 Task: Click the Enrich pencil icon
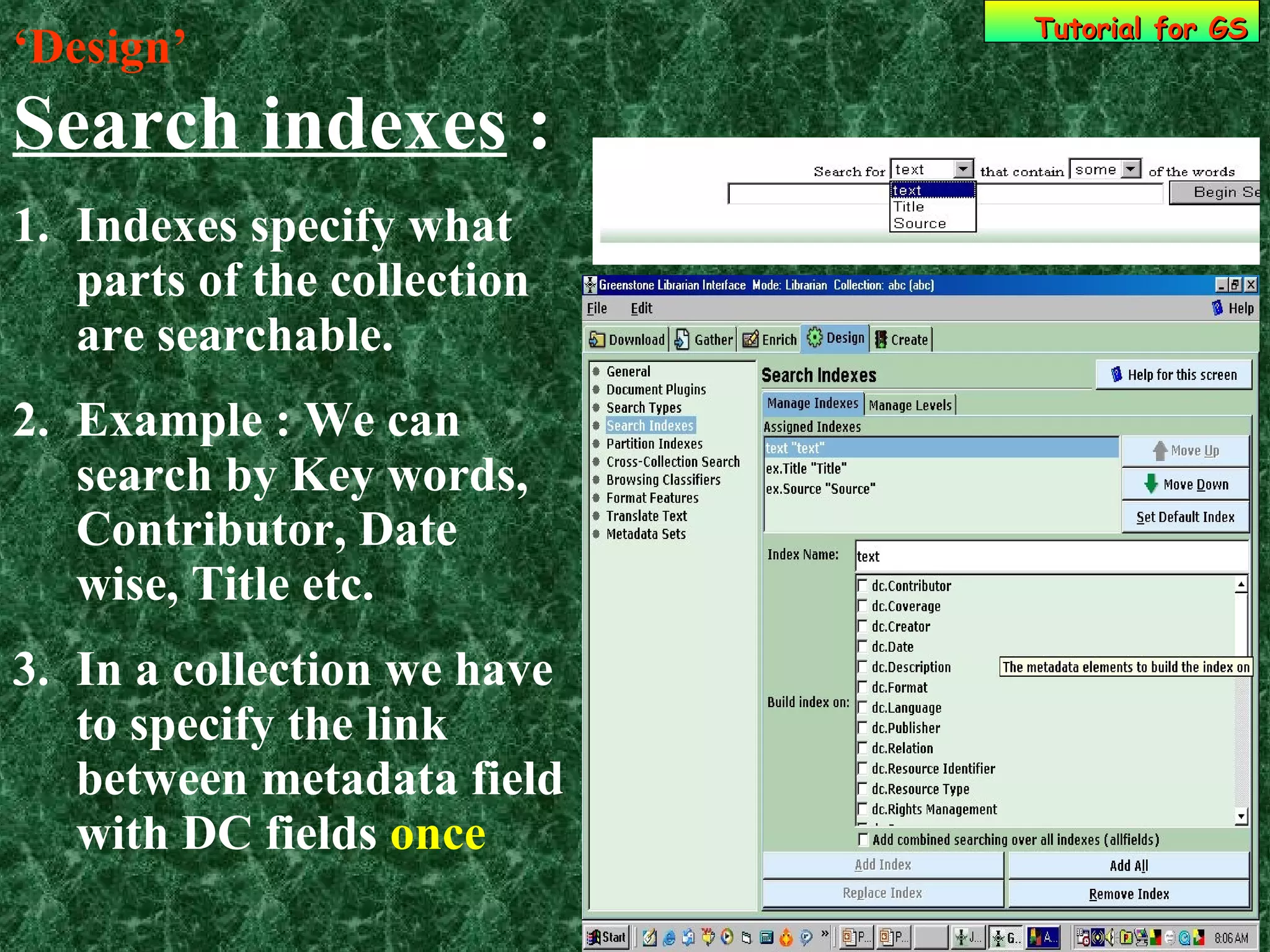750,340
